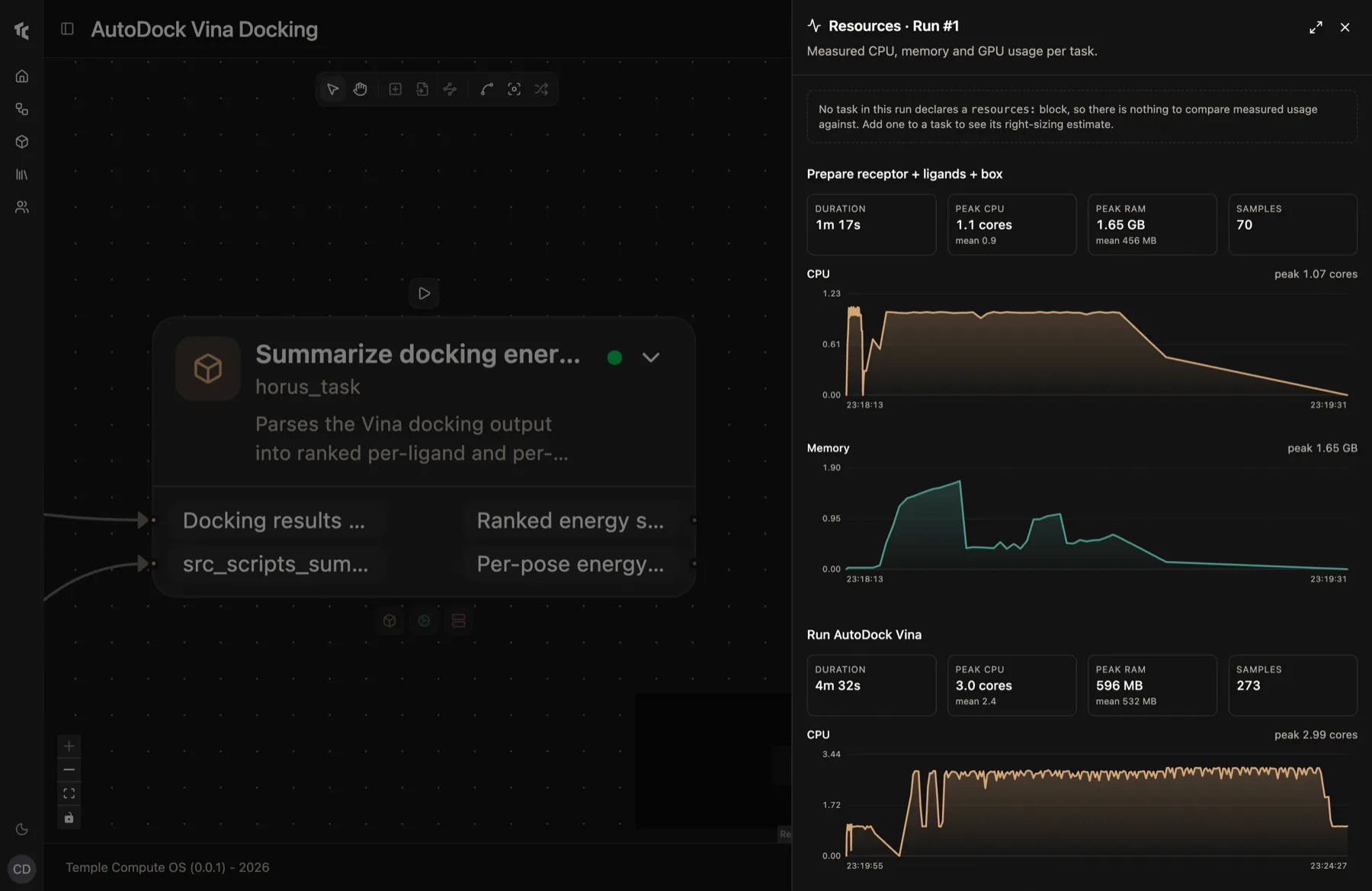This screenshot has width=1372, height=891.
Task: Select the Ranked energy output port
Action: 570,521
